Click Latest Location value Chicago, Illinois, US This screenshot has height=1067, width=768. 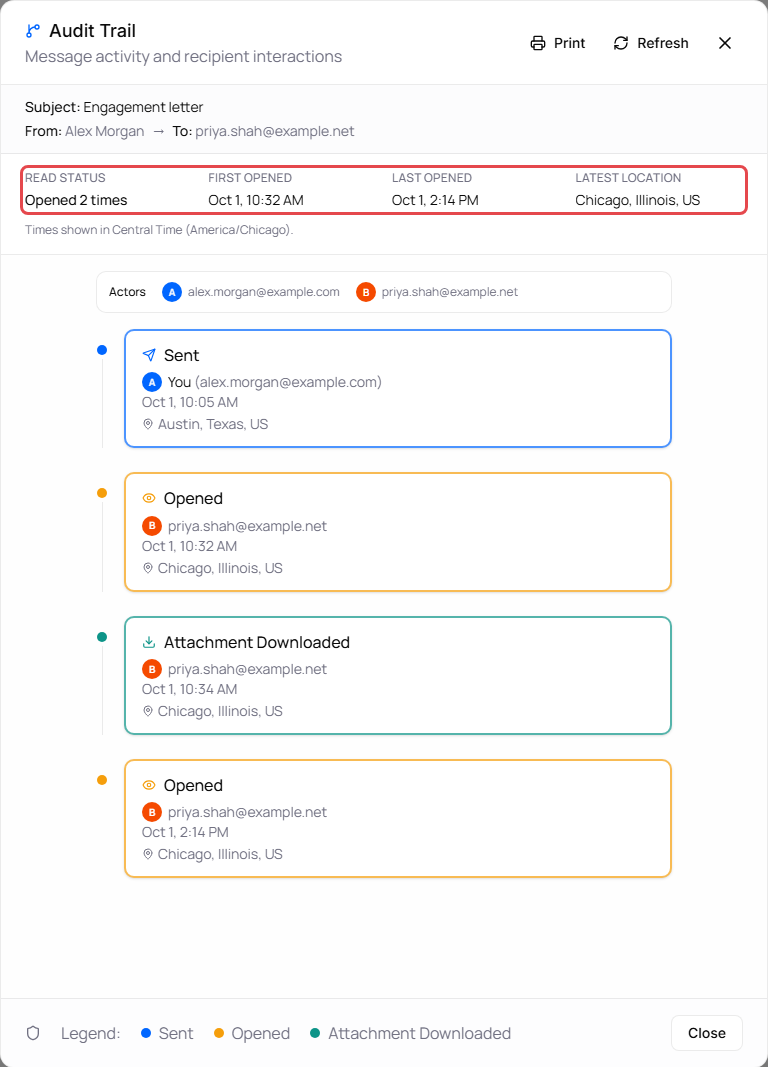tap(637, 200)
